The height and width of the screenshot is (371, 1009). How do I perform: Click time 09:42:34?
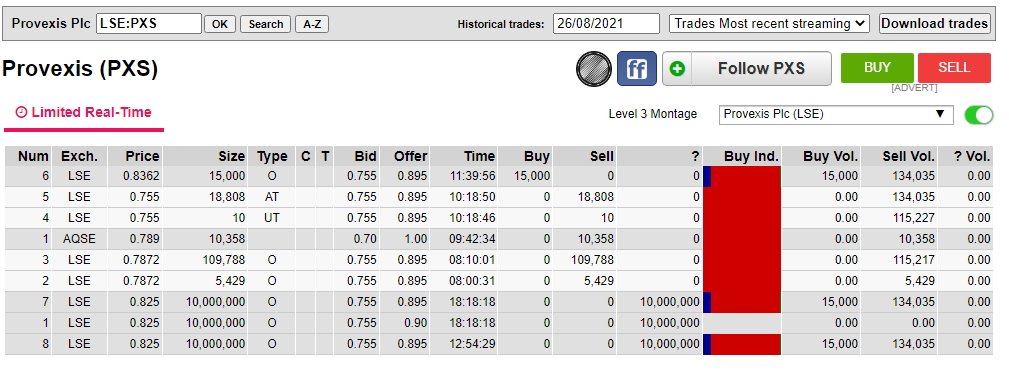pos(472,239)
